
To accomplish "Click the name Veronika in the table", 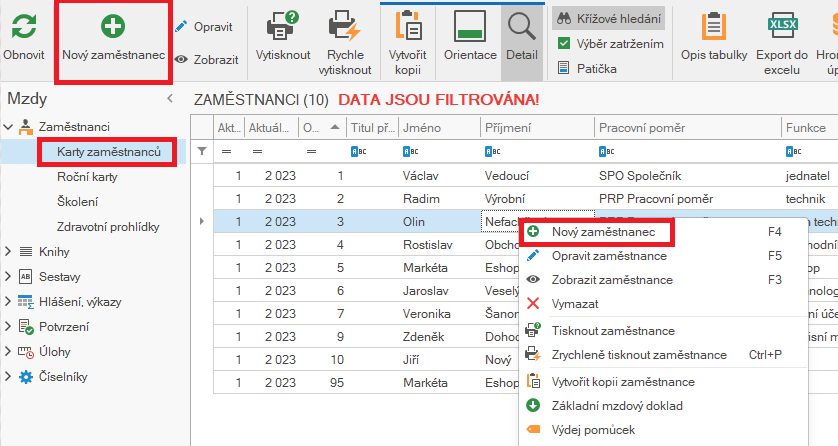I will (x=426, y=314).
